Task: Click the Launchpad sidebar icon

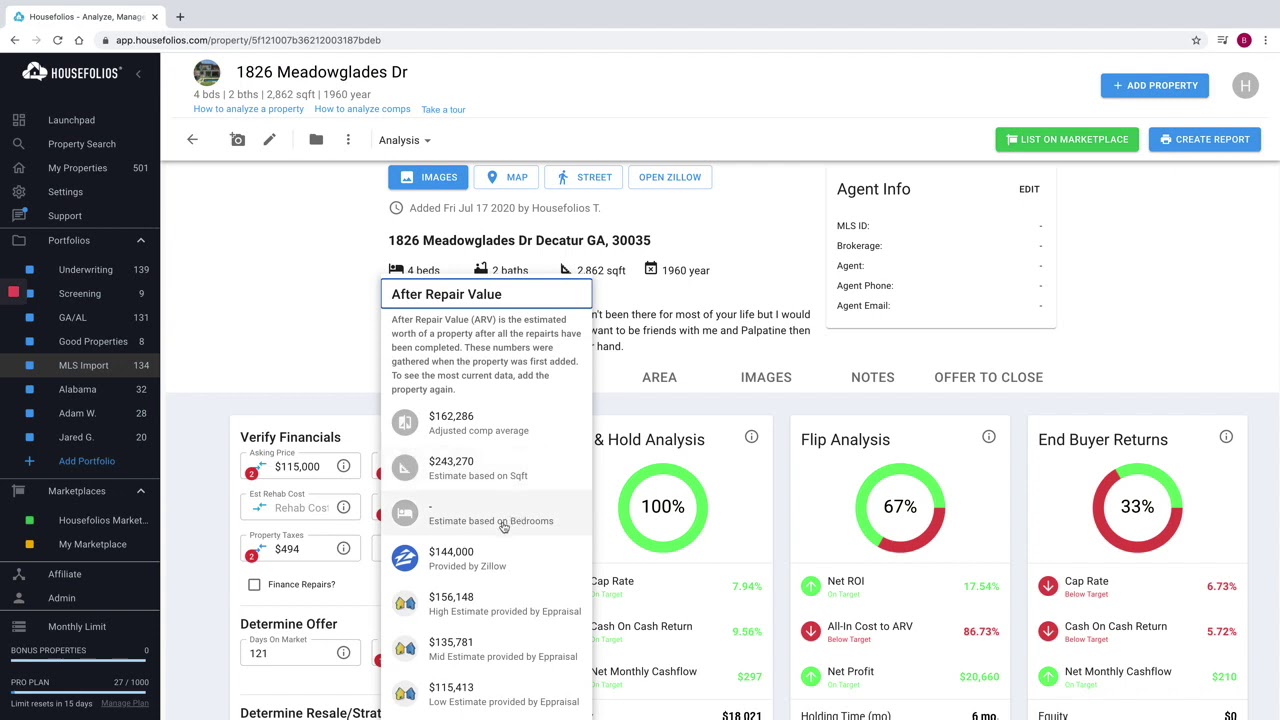Action: tap(19, 120)
